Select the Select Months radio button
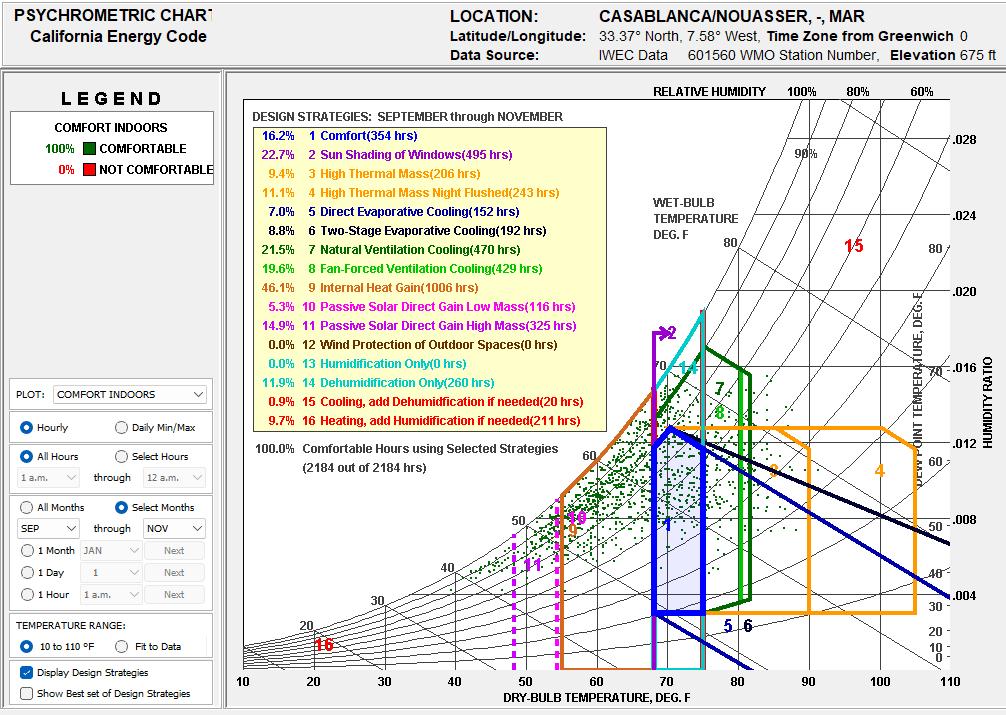Image resolution: width=1006 pixels, height=715 pixels. pyautogui.click(x=121, y=507)
